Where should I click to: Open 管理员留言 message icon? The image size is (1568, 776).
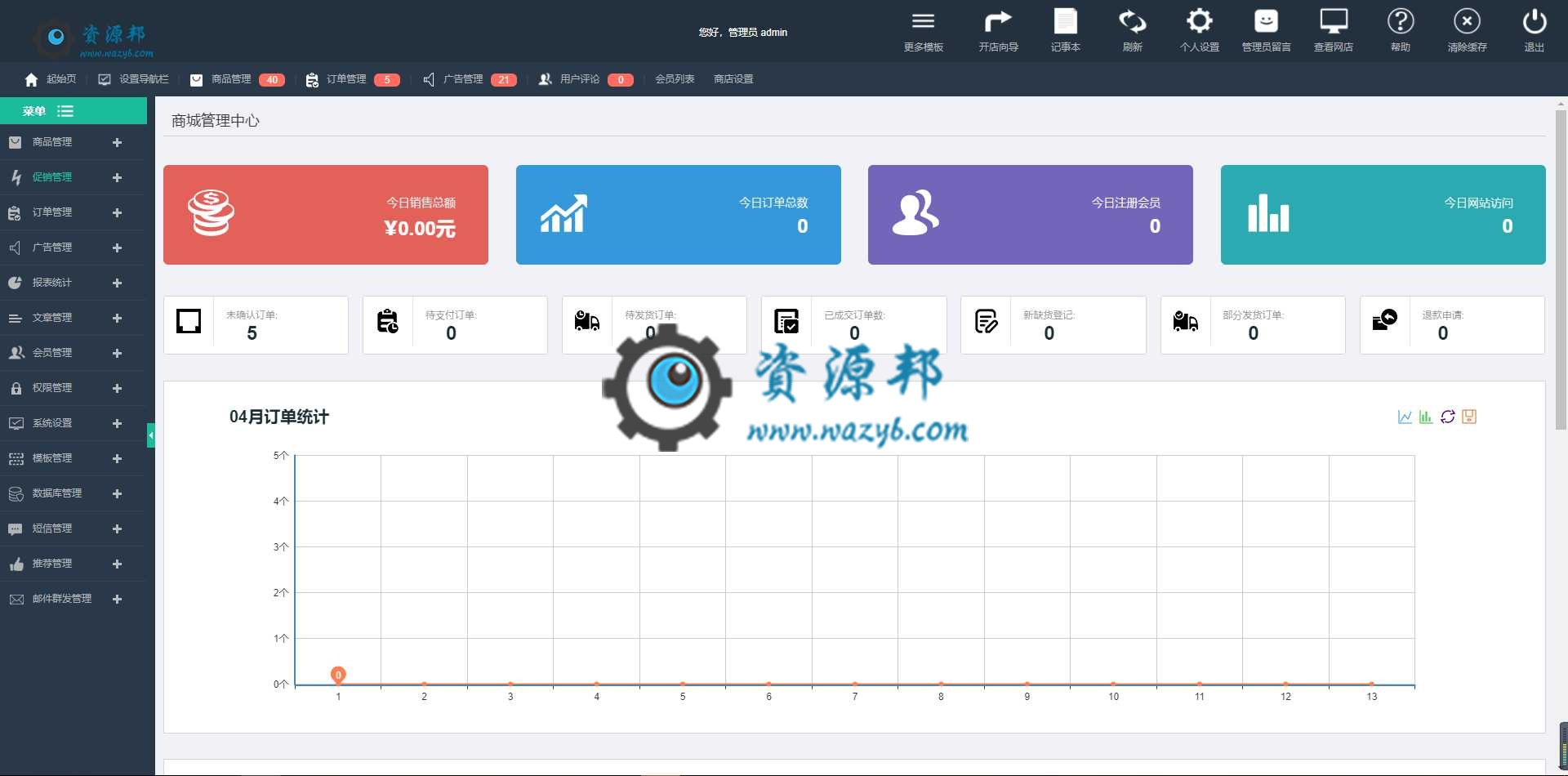pos(1266,21)
